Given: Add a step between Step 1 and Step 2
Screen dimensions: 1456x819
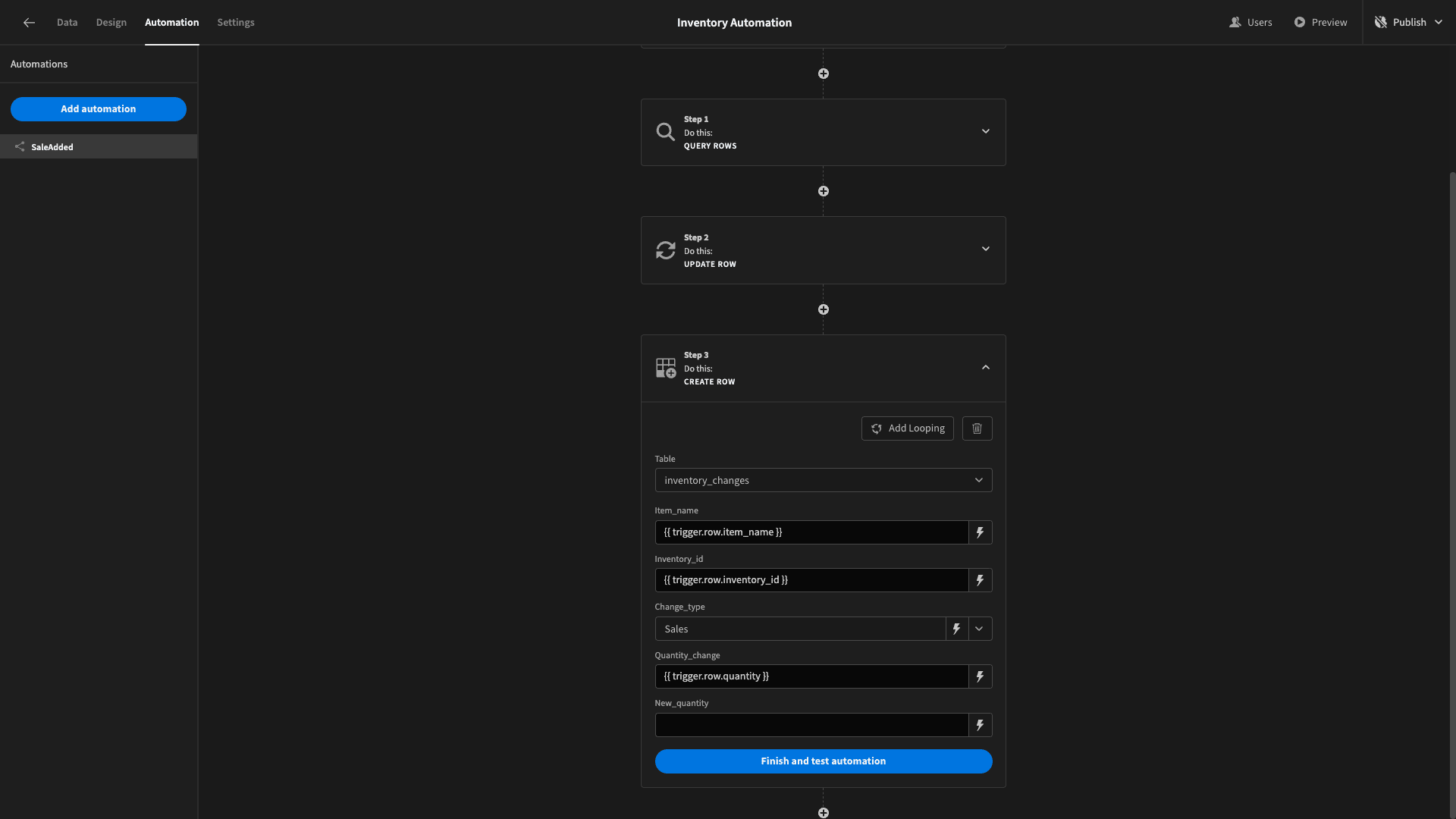Looking at the screenshot, I should point(824,191).
